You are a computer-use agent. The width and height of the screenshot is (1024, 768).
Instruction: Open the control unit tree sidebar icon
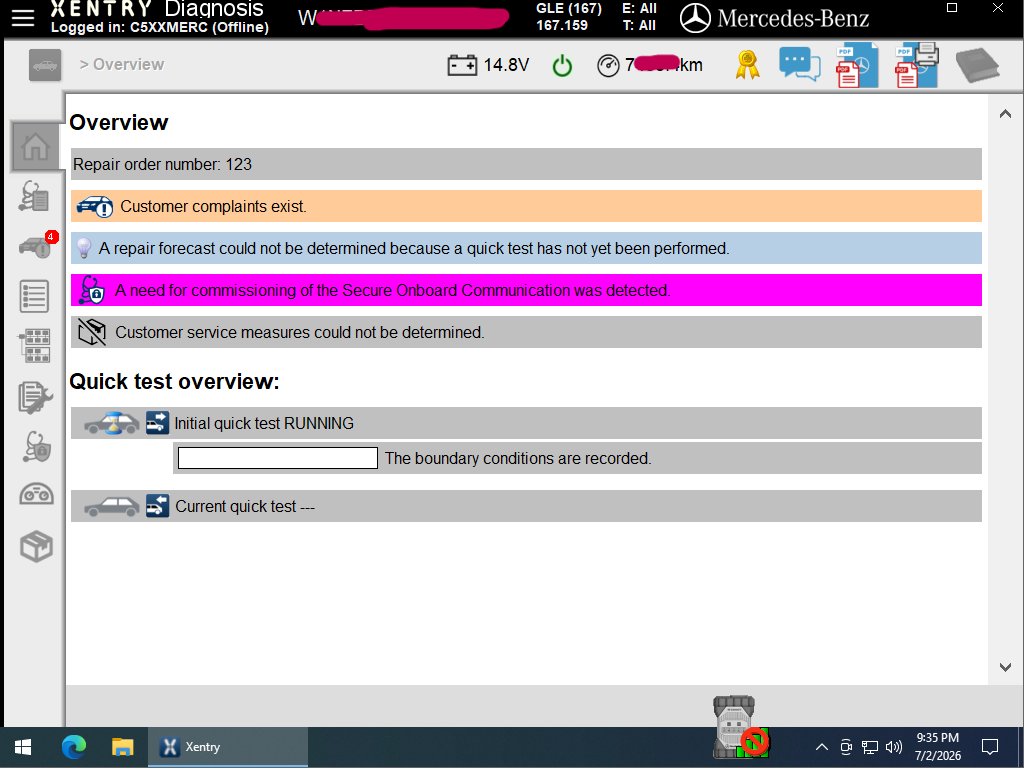[x=35, y=345]
